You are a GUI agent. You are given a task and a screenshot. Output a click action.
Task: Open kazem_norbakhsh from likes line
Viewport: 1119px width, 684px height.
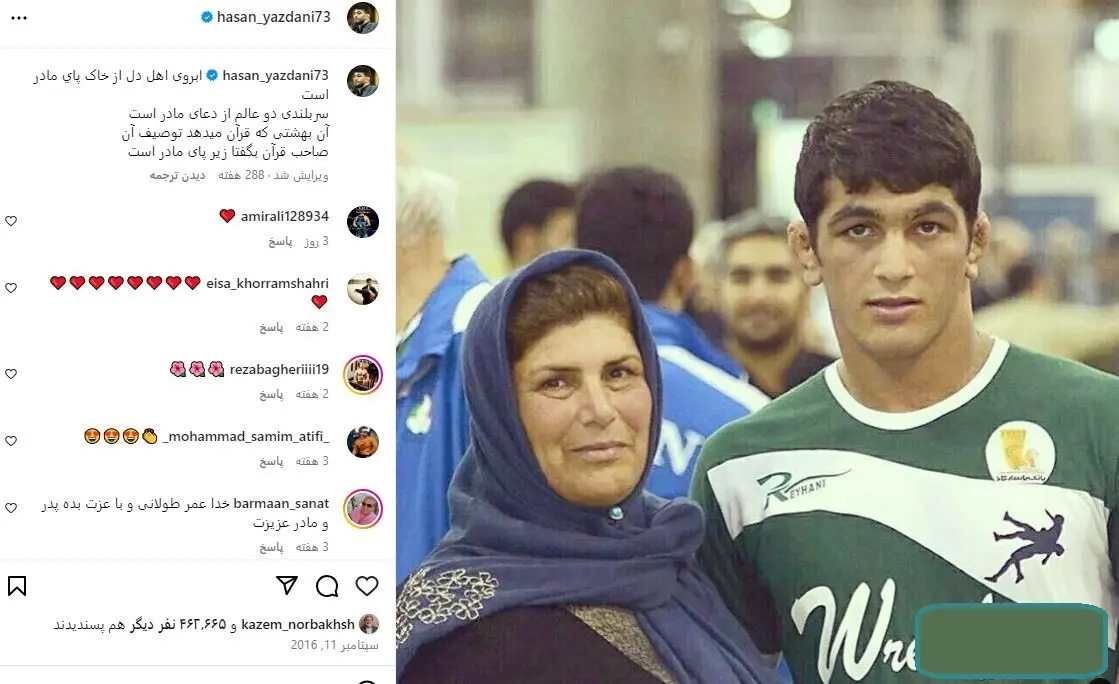point(298,625)
